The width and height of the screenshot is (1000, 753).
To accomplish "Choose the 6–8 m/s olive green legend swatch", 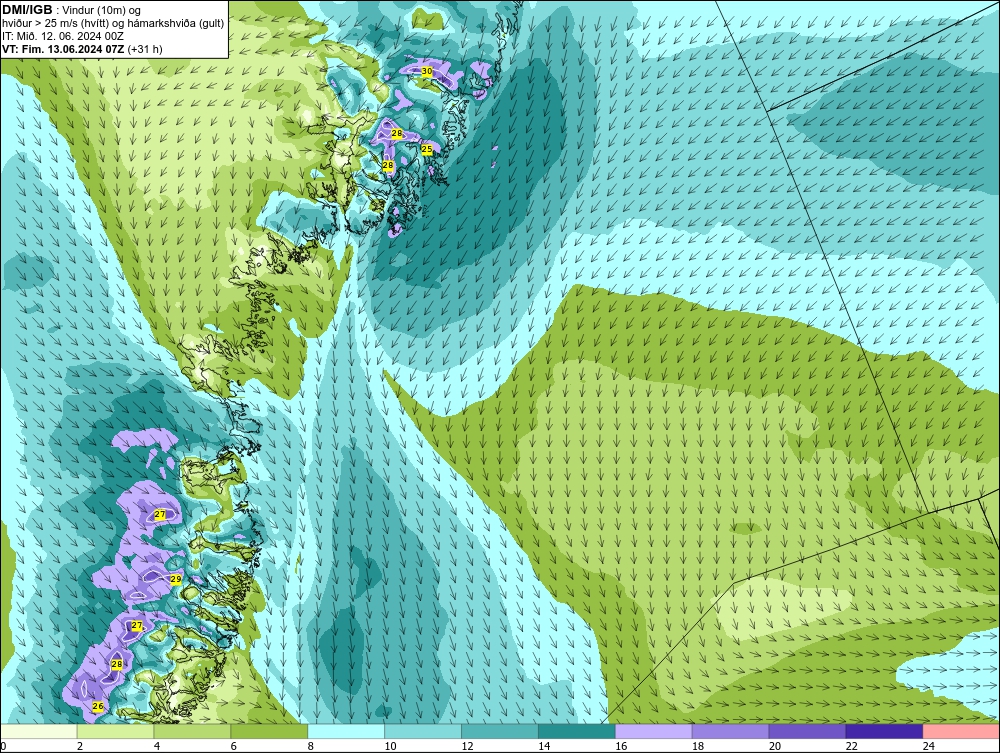I will (x=269, y=731).
